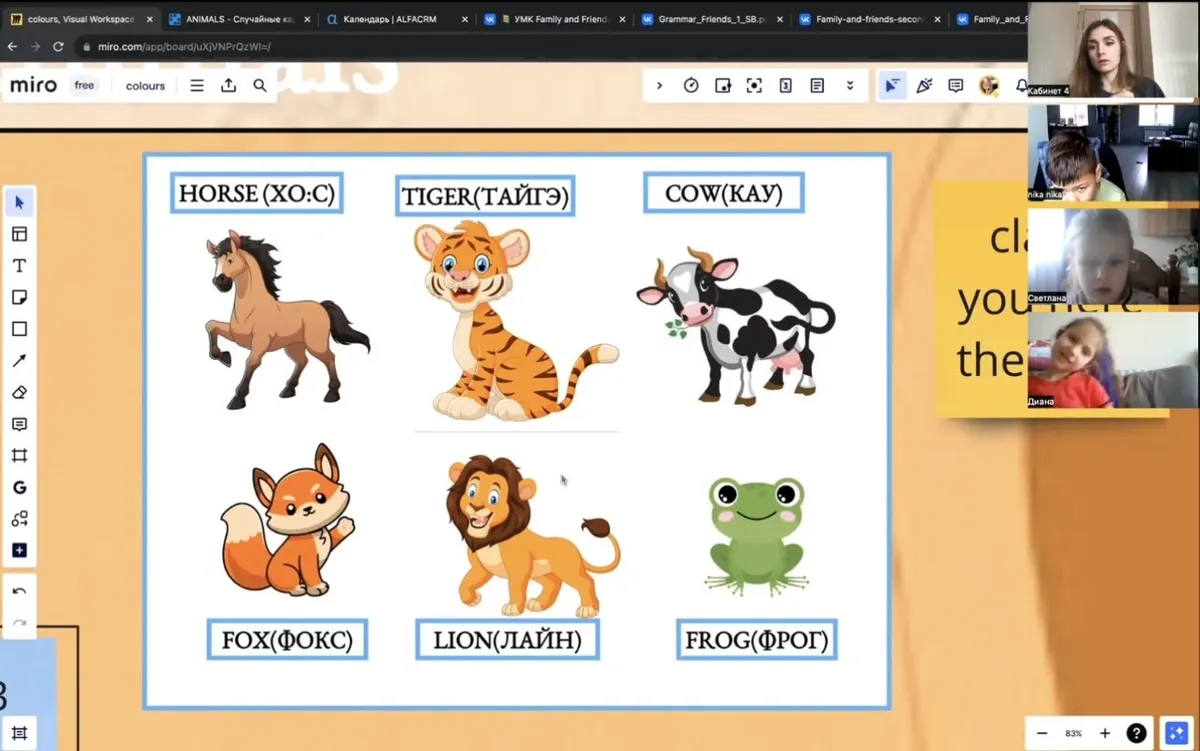
Task: Open the Frames panel at bottom left
Action: 19,732
